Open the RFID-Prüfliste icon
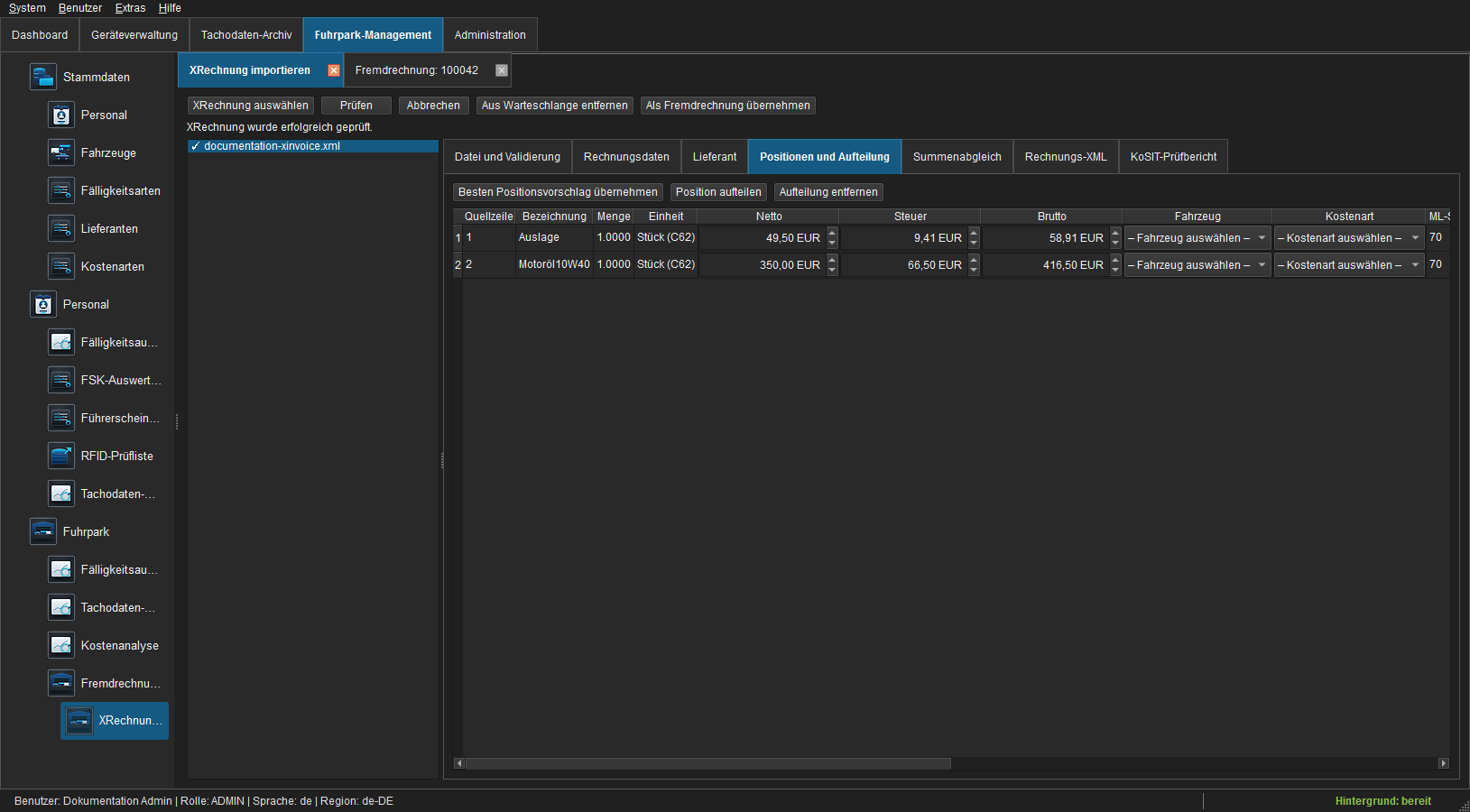The width and height of the screenshot is (1470, 812). [x=61, y=456]
